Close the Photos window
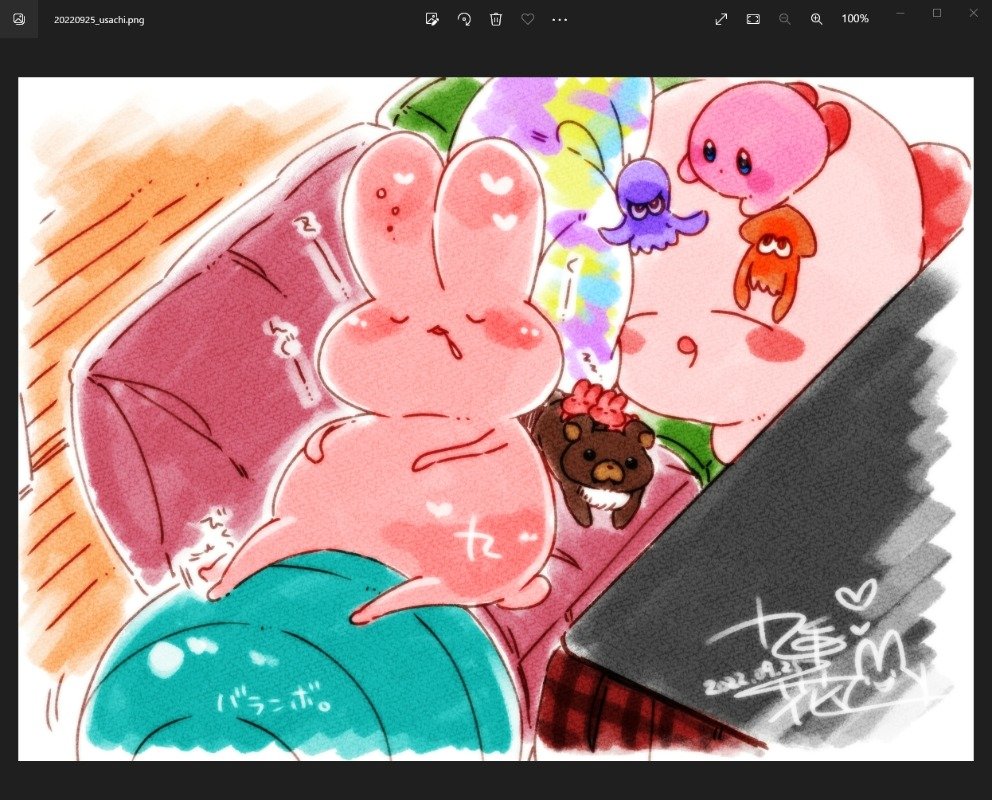This screenshot has width=992, height=800. [x=974, y=13]
